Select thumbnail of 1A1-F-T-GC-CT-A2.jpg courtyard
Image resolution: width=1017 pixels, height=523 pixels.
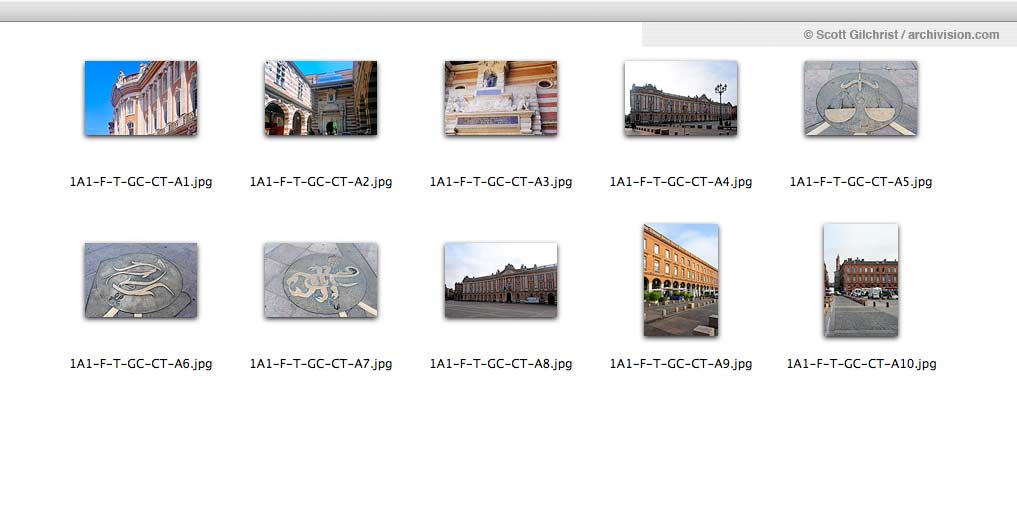(x=320, y=98)
